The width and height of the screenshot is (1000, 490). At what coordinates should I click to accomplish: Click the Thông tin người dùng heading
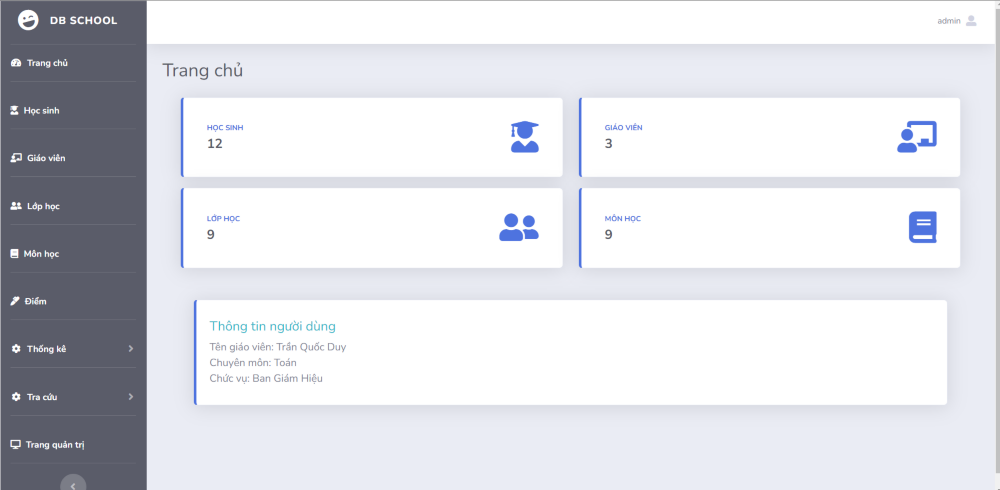272,327
